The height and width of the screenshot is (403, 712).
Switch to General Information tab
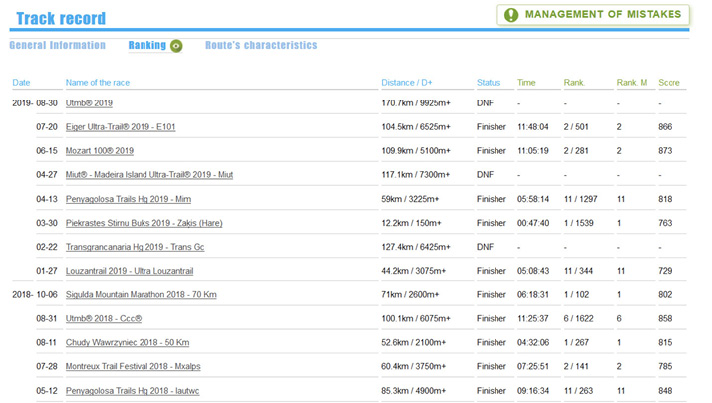pos(58,45)
